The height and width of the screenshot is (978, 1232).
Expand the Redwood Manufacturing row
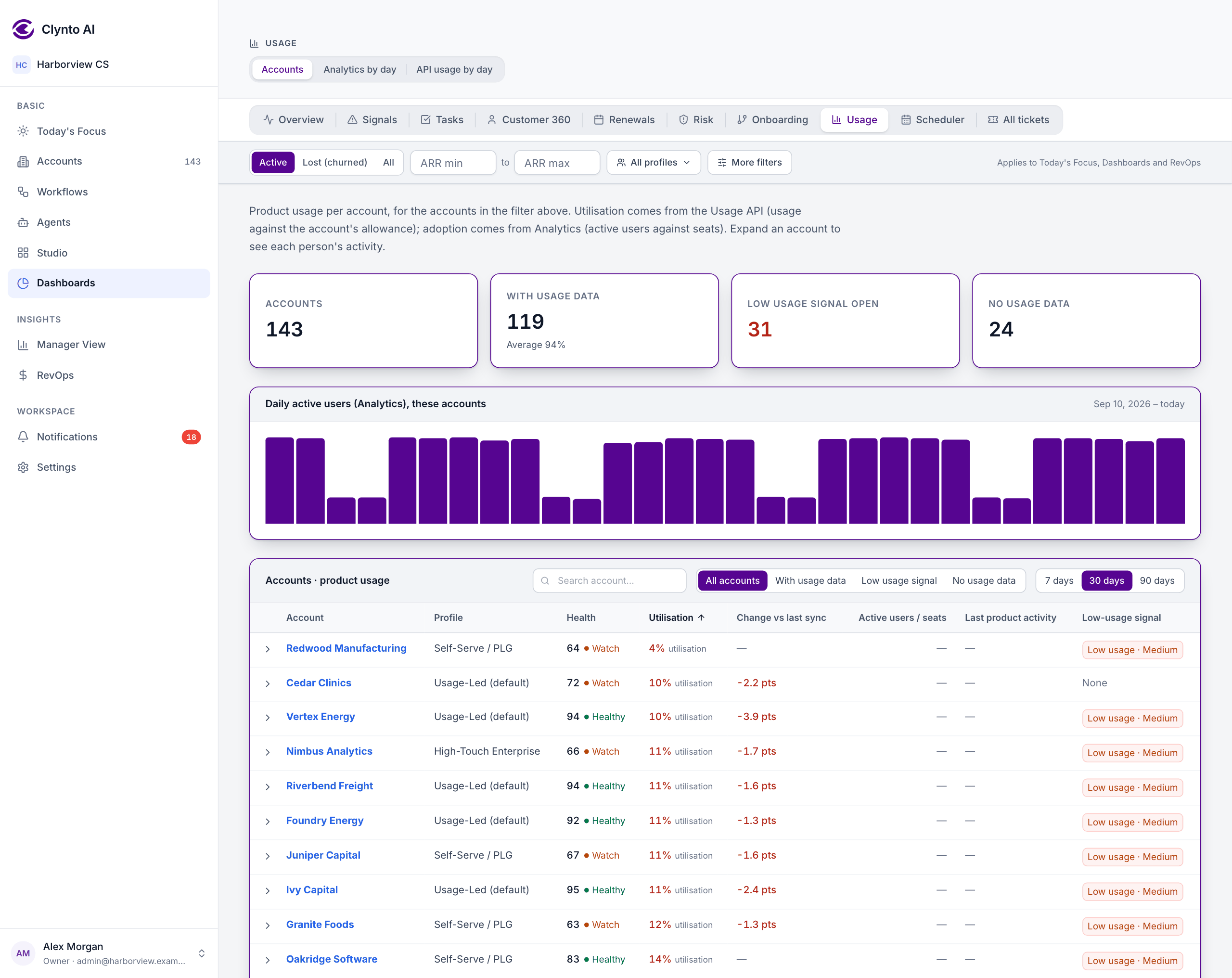tap(268, 649)
